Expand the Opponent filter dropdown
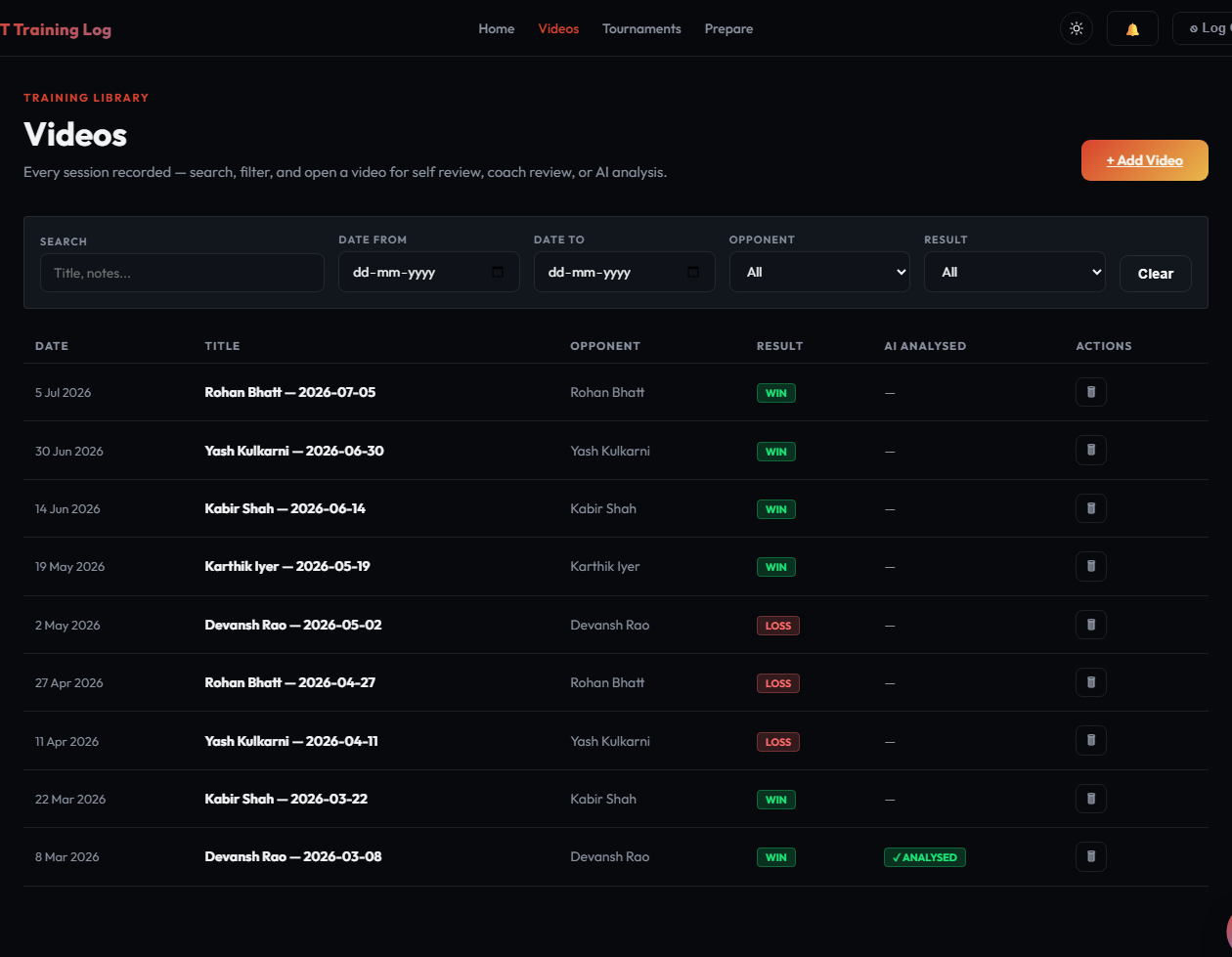The height and width of the screenshot is (957, 1232). pos(819,272)
